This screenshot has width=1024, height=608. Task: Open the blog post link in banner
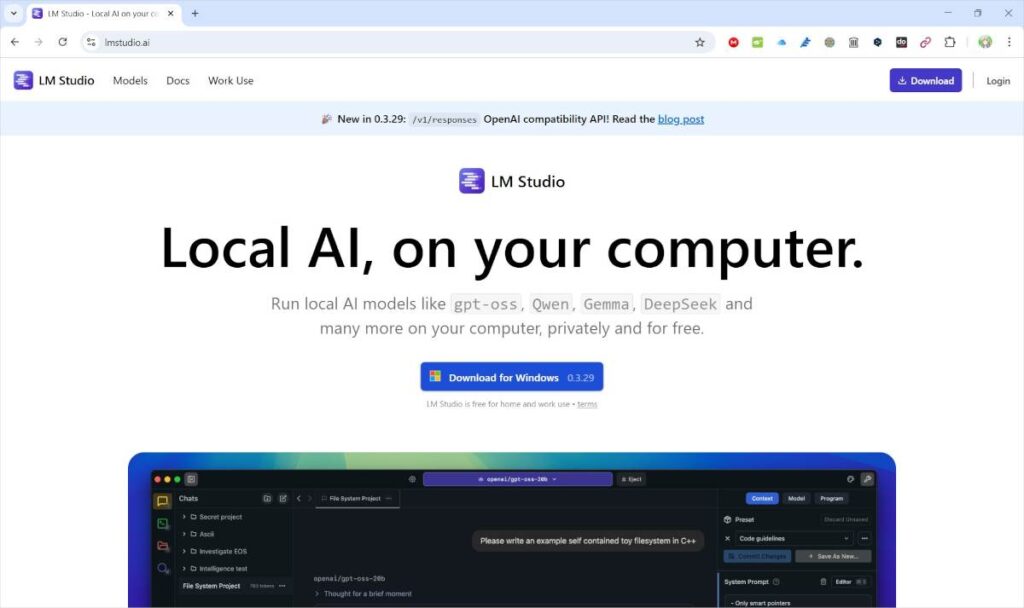tap(681, 119)
